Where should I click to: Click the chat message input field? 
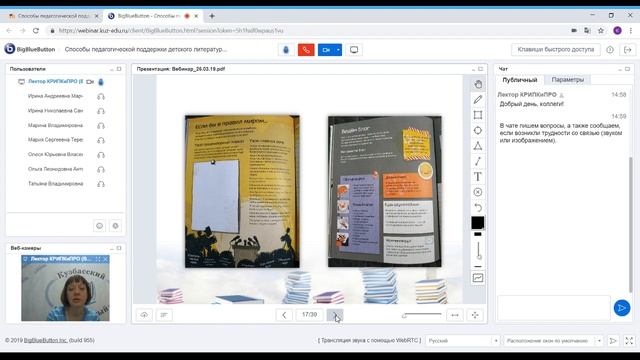point(553,308)
